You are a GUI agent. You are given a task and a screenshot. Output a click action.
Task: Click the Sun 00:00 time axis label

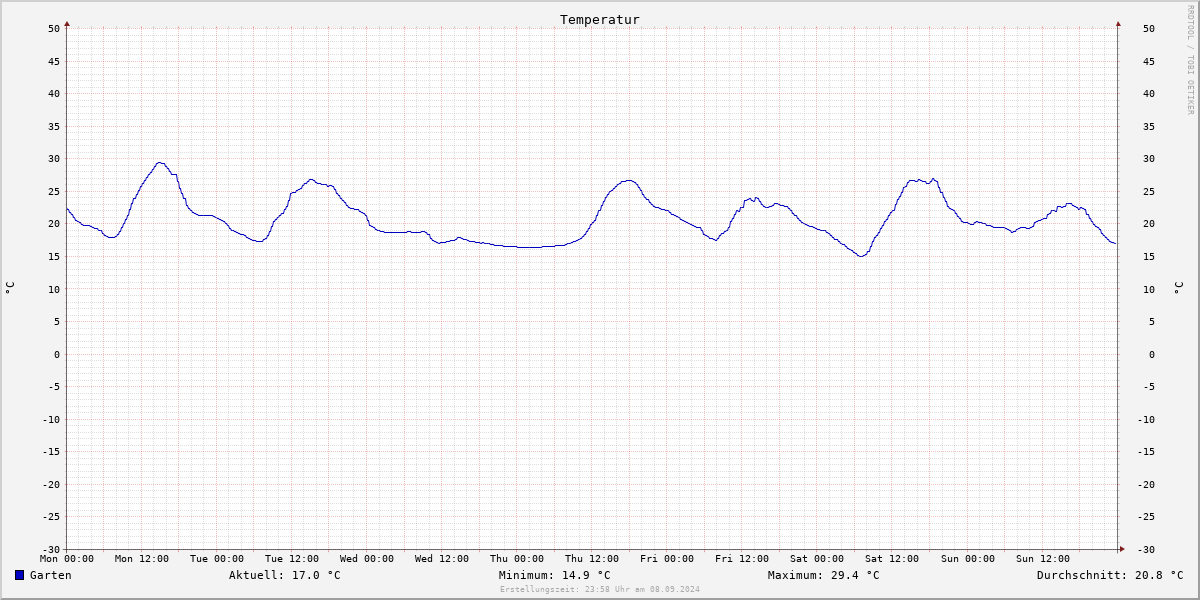967,559
